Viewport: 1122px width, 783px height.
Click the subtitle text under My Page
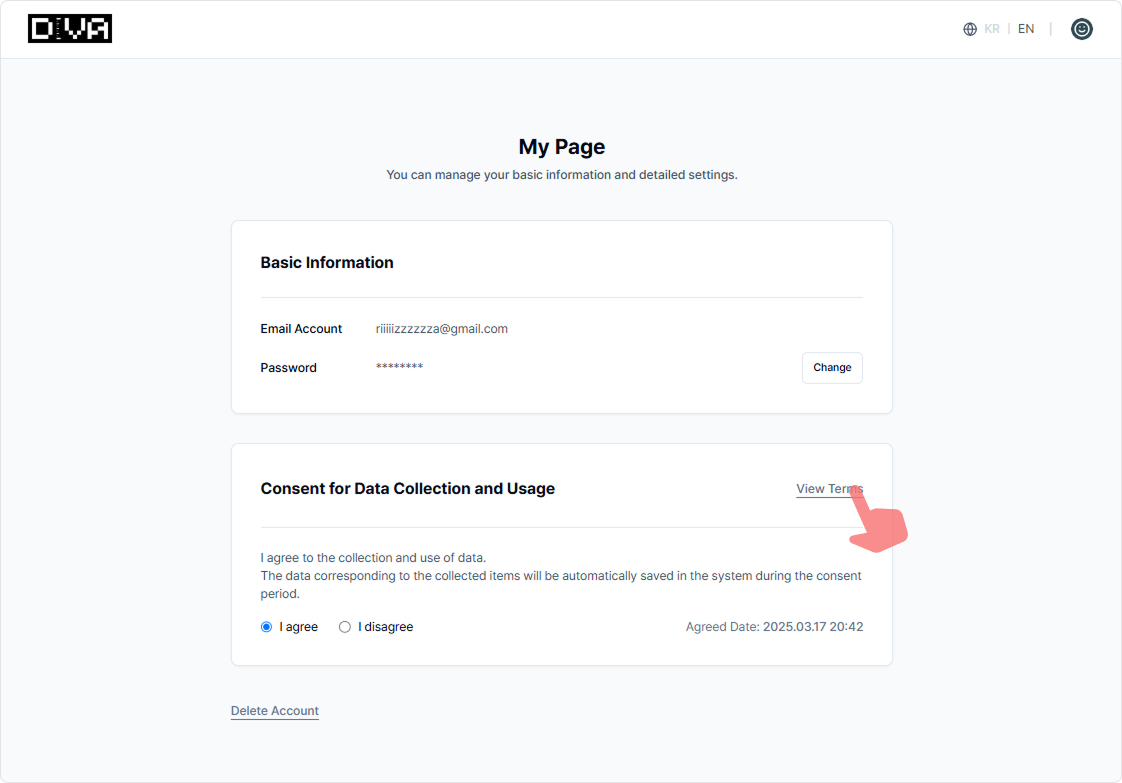(561, 175)
